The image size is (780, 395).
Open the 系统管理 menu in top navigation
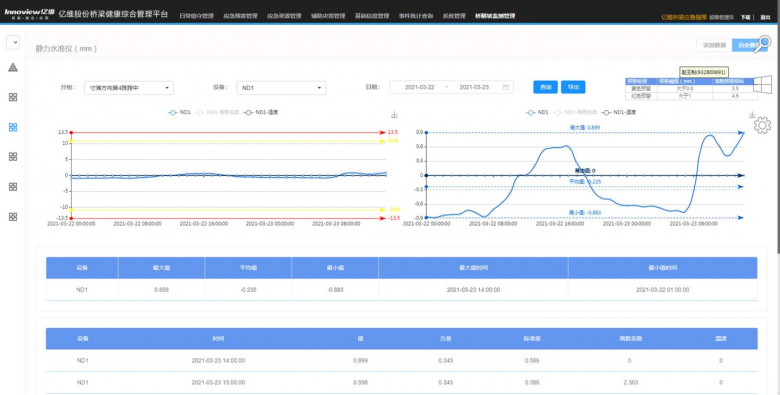click(454, 16)
